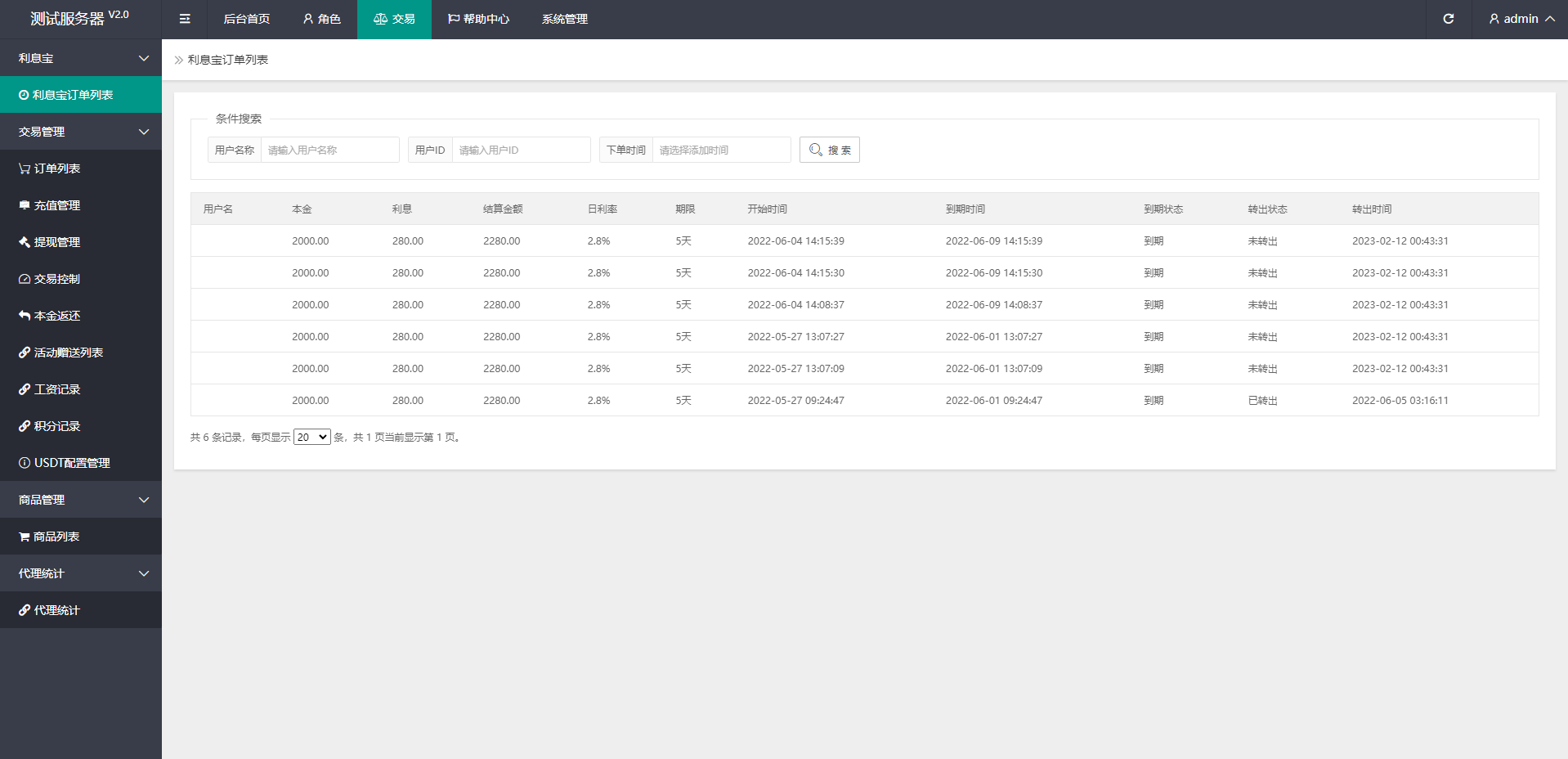Click the sidebar collapse hamburger icon
1568x759 pixels.
coord(185,19)
